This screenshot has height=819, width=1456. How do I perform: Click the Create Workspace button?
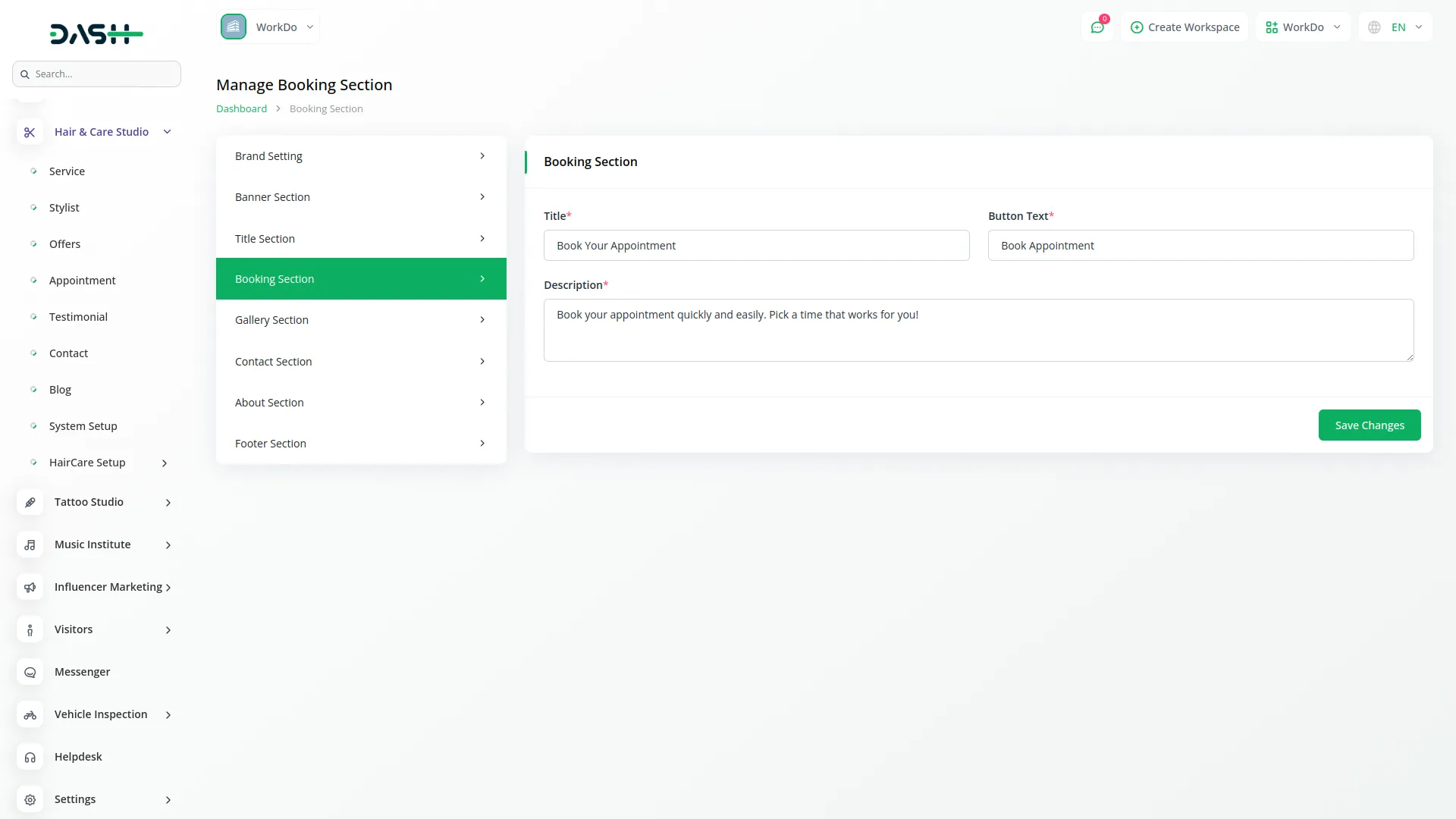[1185, 27]
